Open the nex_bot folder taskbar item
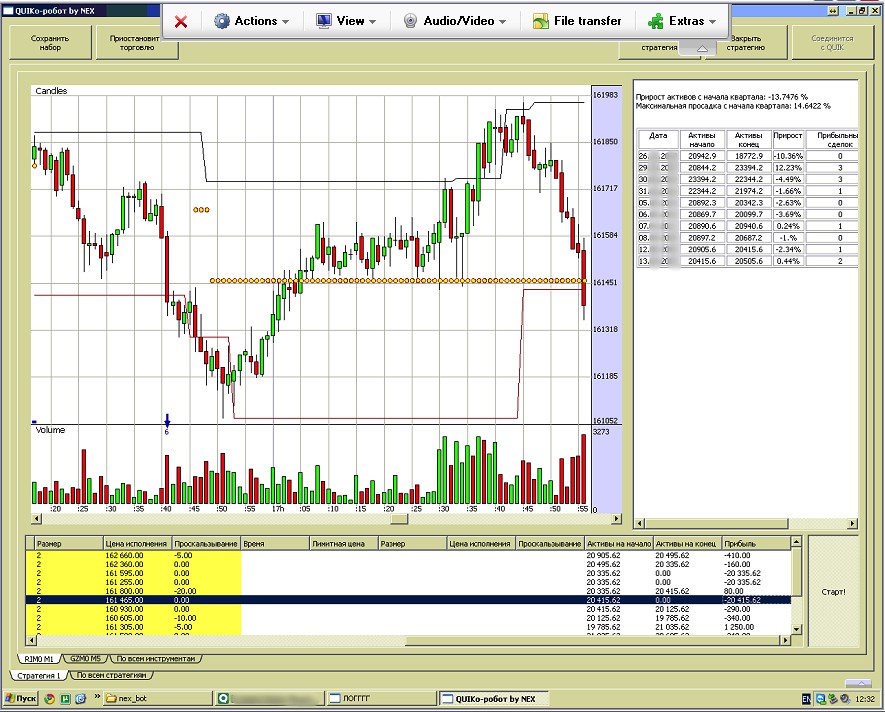 coord(158,698)
